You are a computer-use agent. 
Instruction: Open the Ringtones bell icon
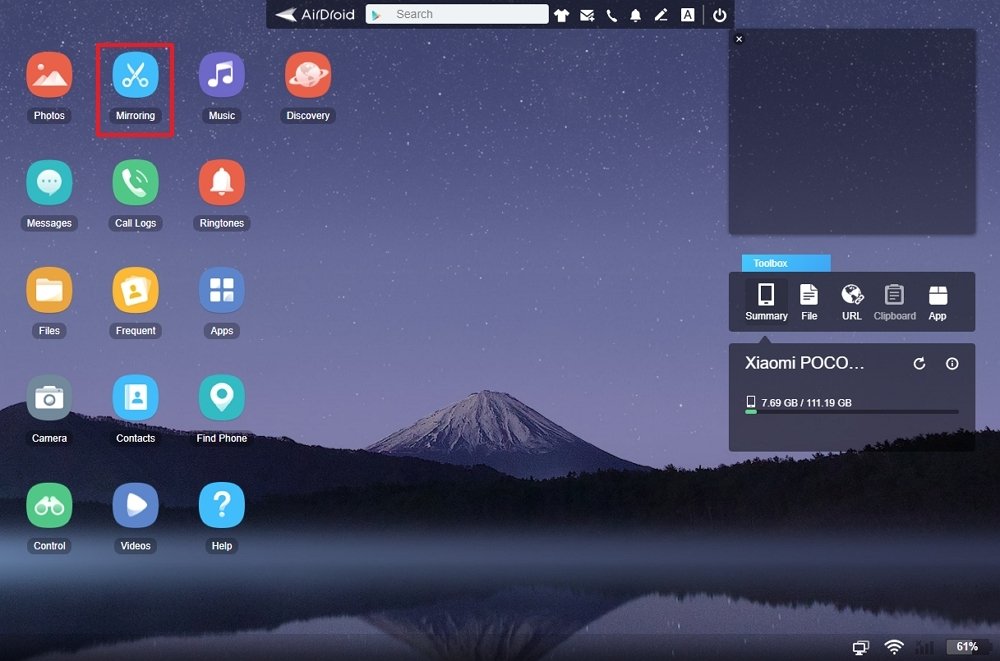pos(221,182)
